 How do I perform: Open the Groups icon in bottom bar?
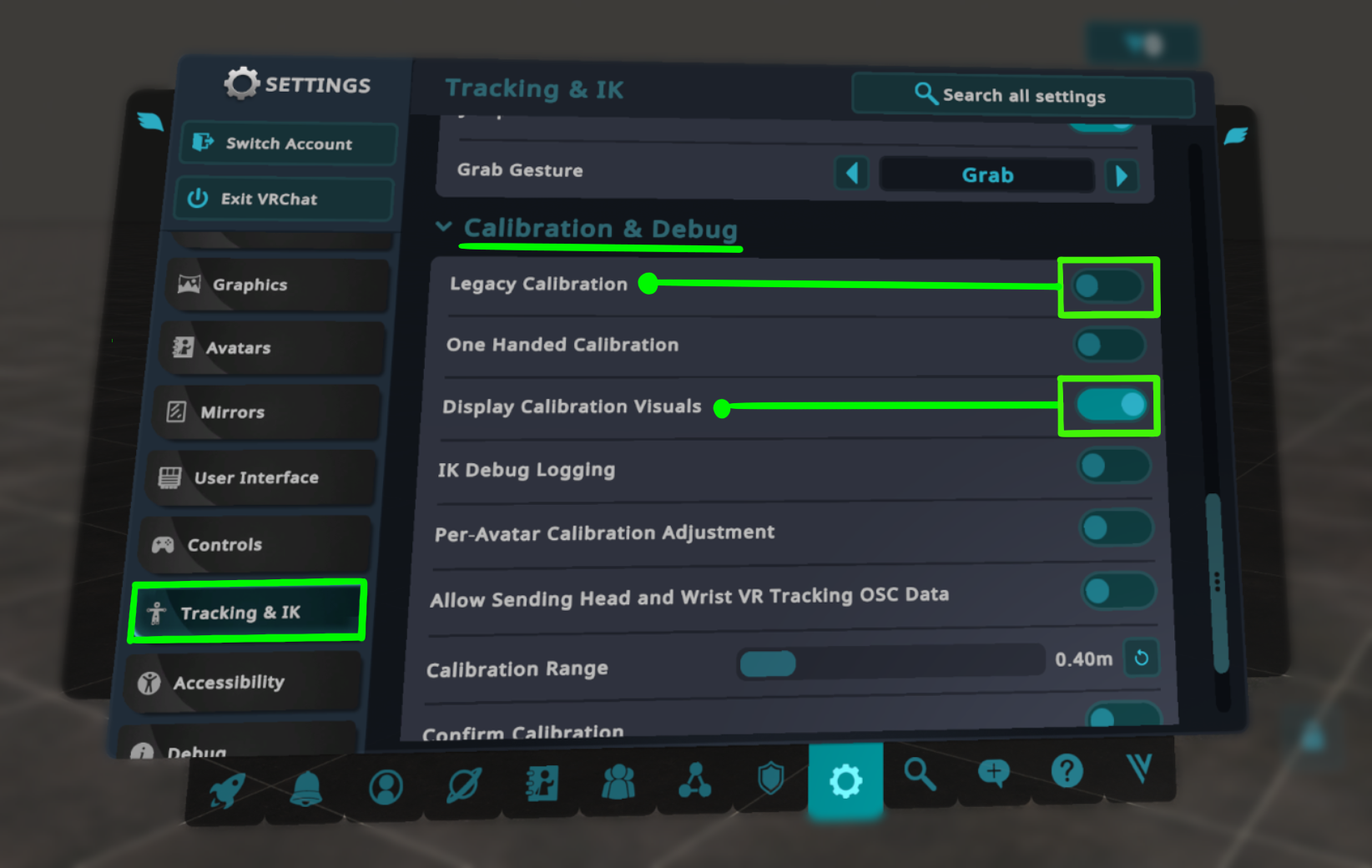click(x=694, y=780)
